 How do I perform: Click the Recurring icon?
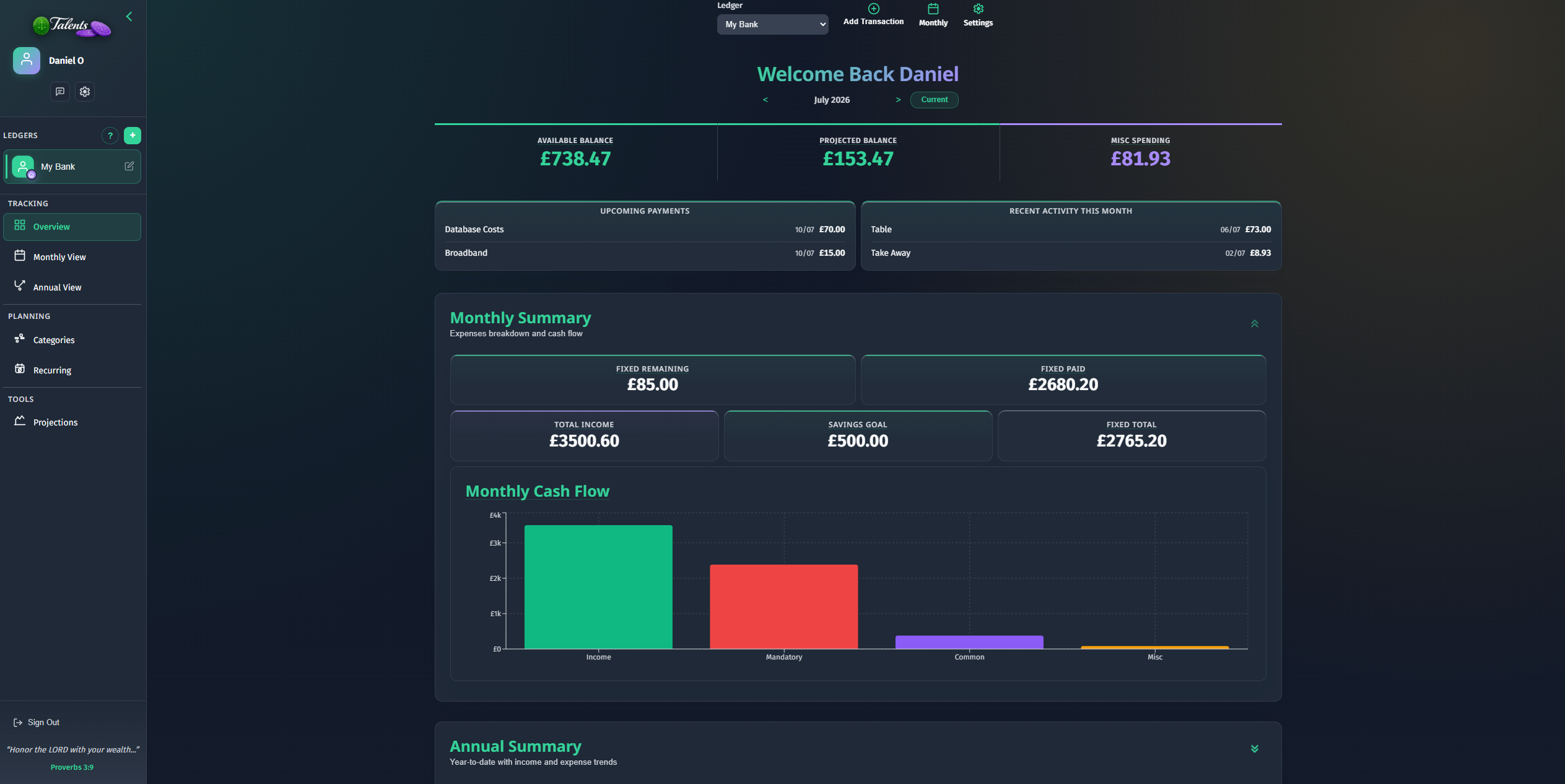(20, 369)
